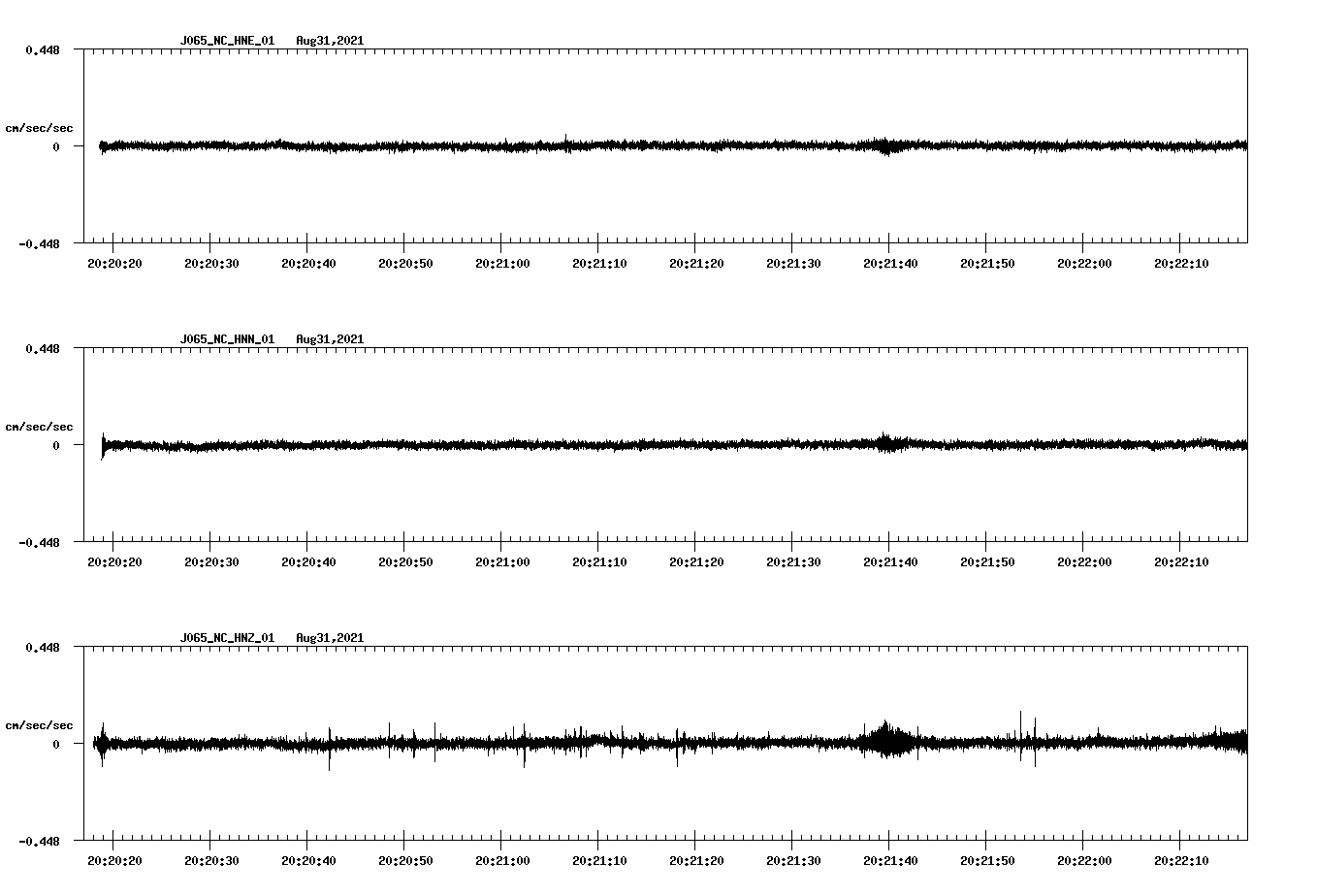Click the 20:20:40 time label under HNE plot
The image size is (1317, 896).
308,264
